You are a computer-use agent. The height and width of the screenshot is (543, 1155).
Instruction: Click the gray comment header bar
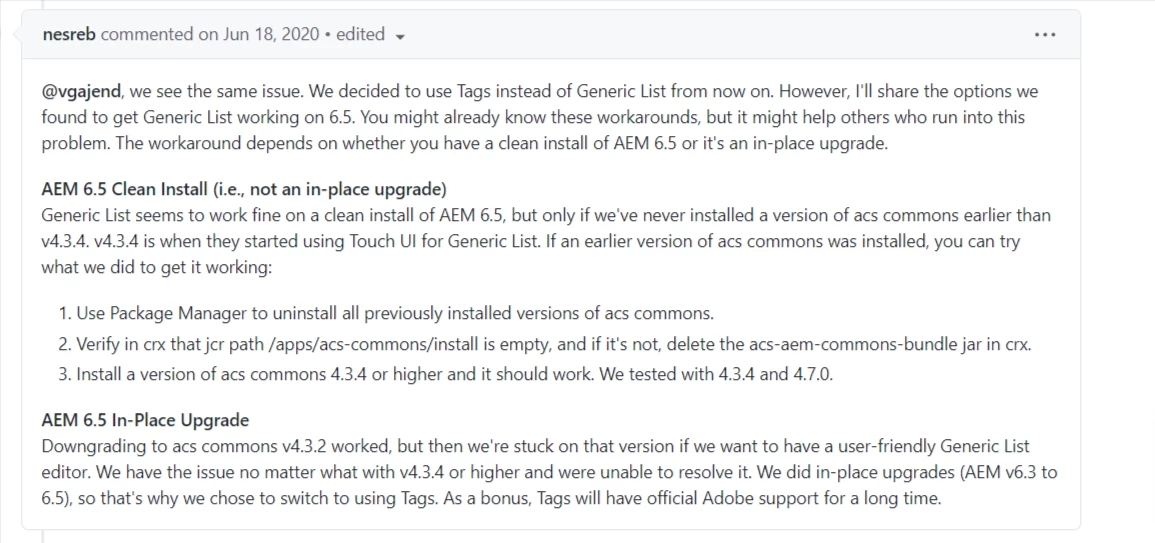tap(551, 35)
